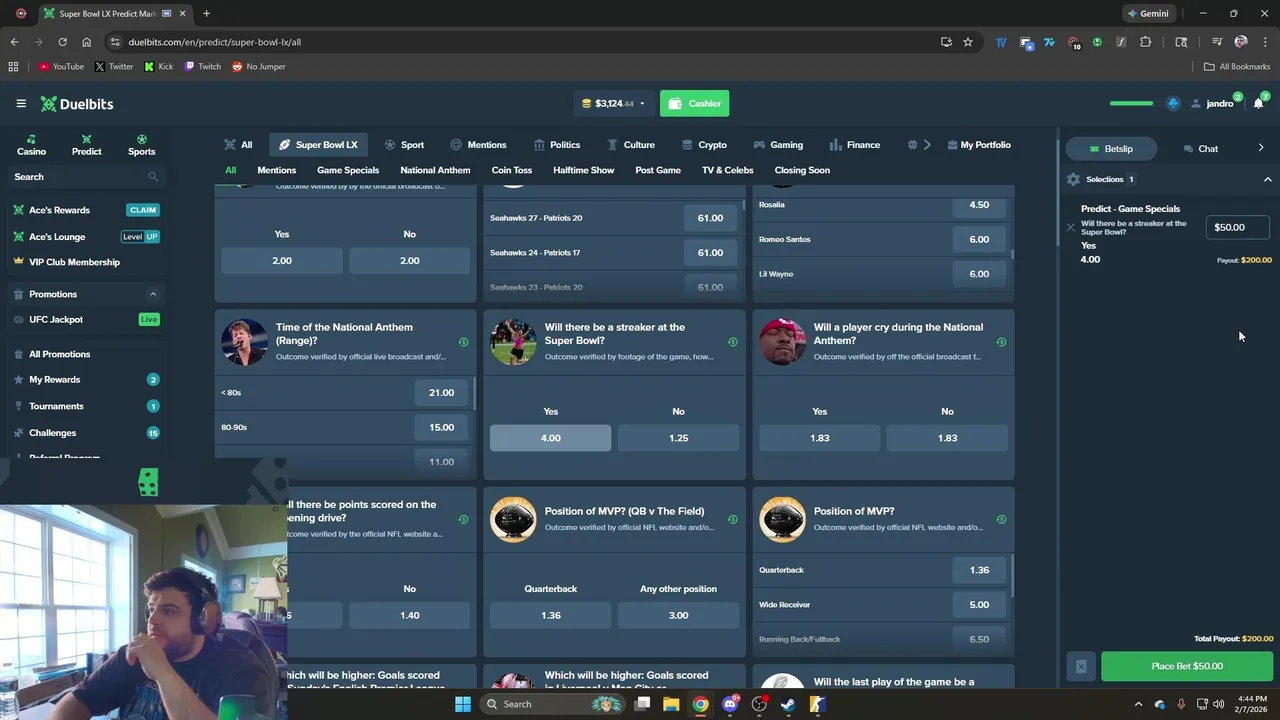Bookmark this page with star icon

pyautogui.click(x=968, y=42)
